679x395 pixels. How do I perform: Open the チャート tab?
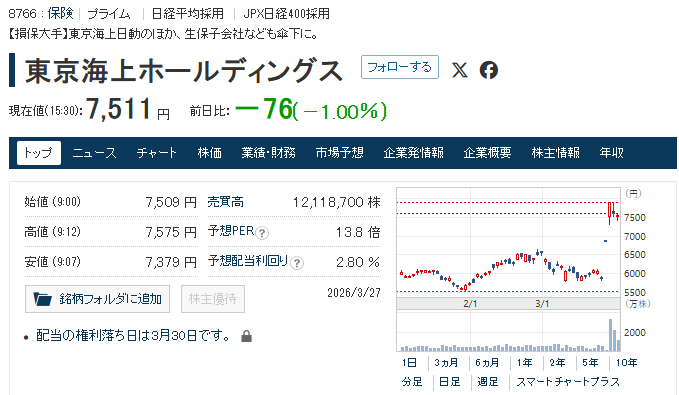[157, 153]
